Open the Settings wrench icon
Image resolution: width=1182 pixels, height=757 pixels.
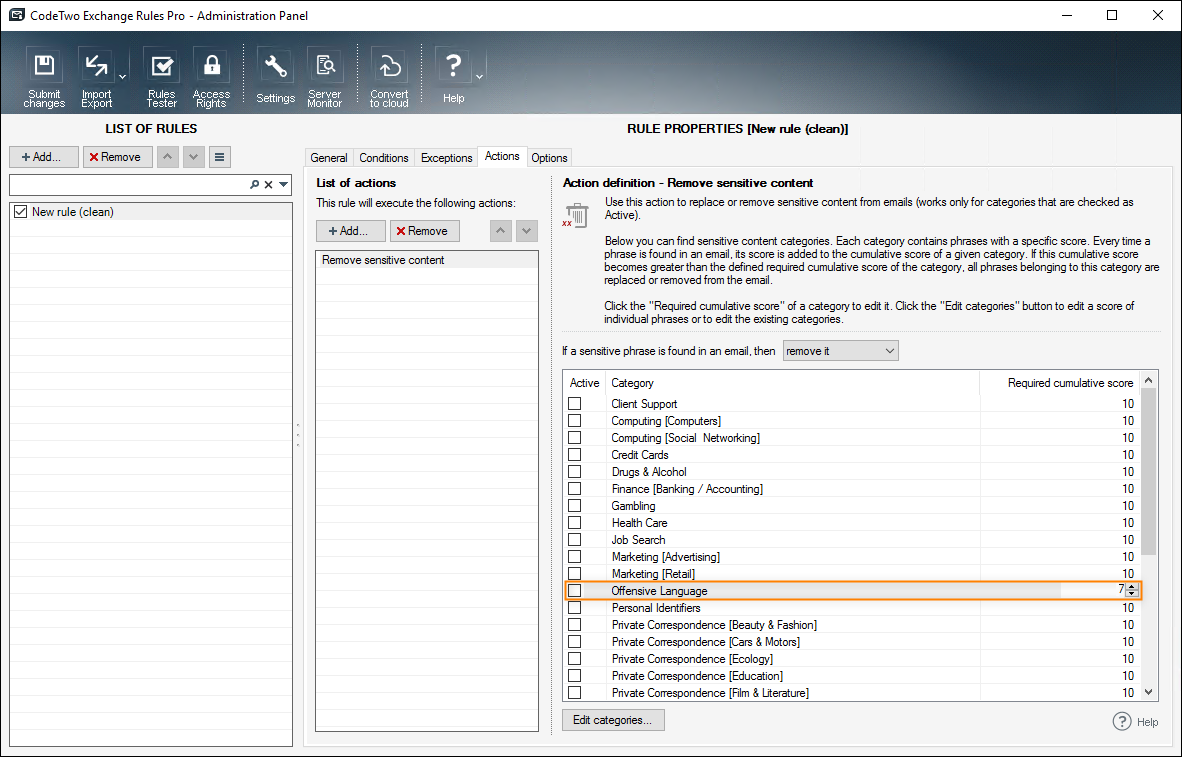pos(275,77)
